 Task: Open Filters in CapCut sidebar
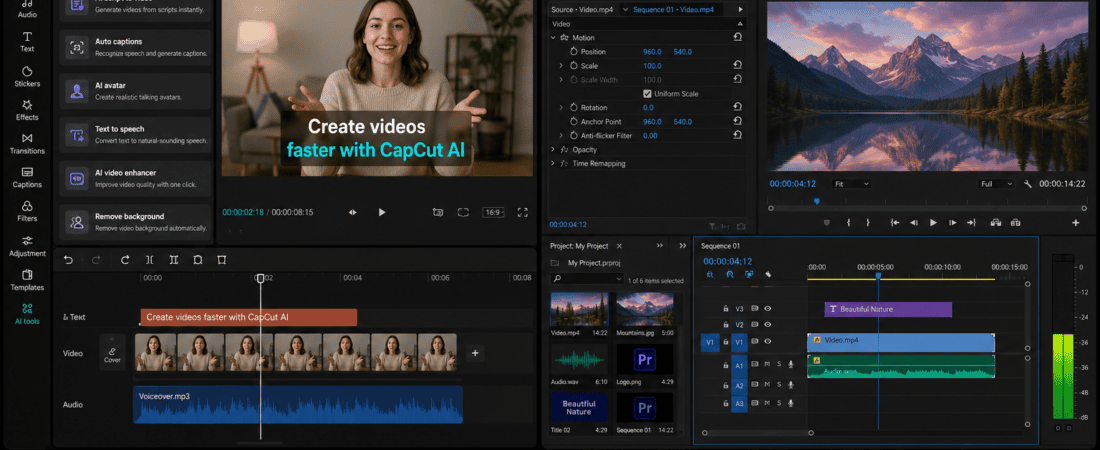tap(27, 211)
